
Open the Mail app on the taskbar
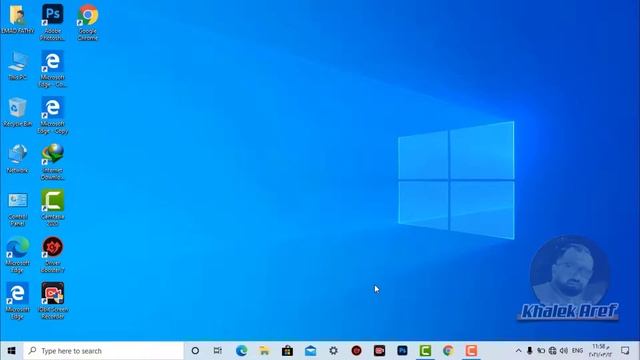pyautogui.click(x=310, y=351)
